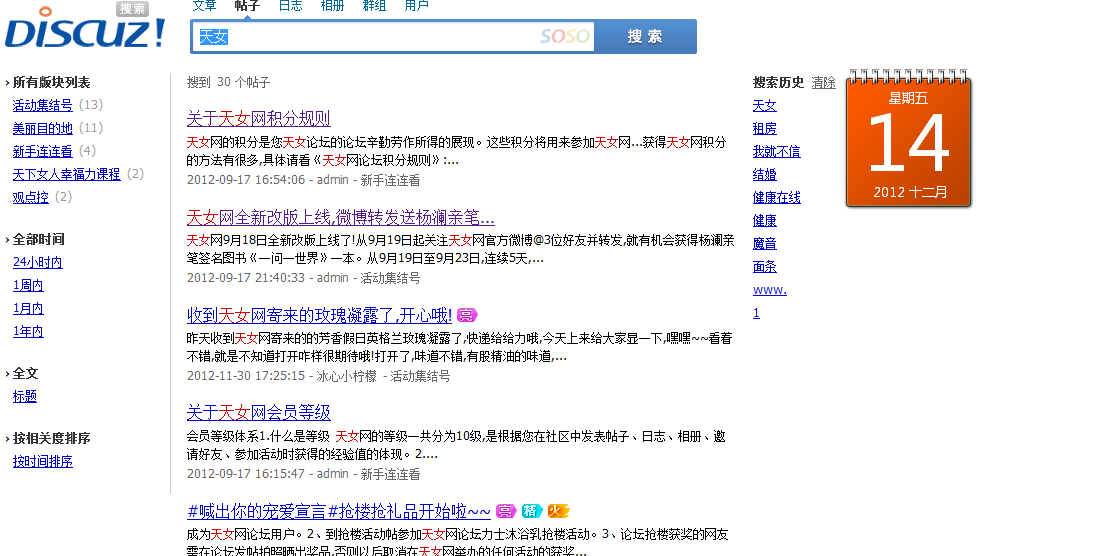The width and height of the screenshot is (1105, 556).
Task: Collapse the 按相关度排序 section
Action: click(x=47, y=438)
